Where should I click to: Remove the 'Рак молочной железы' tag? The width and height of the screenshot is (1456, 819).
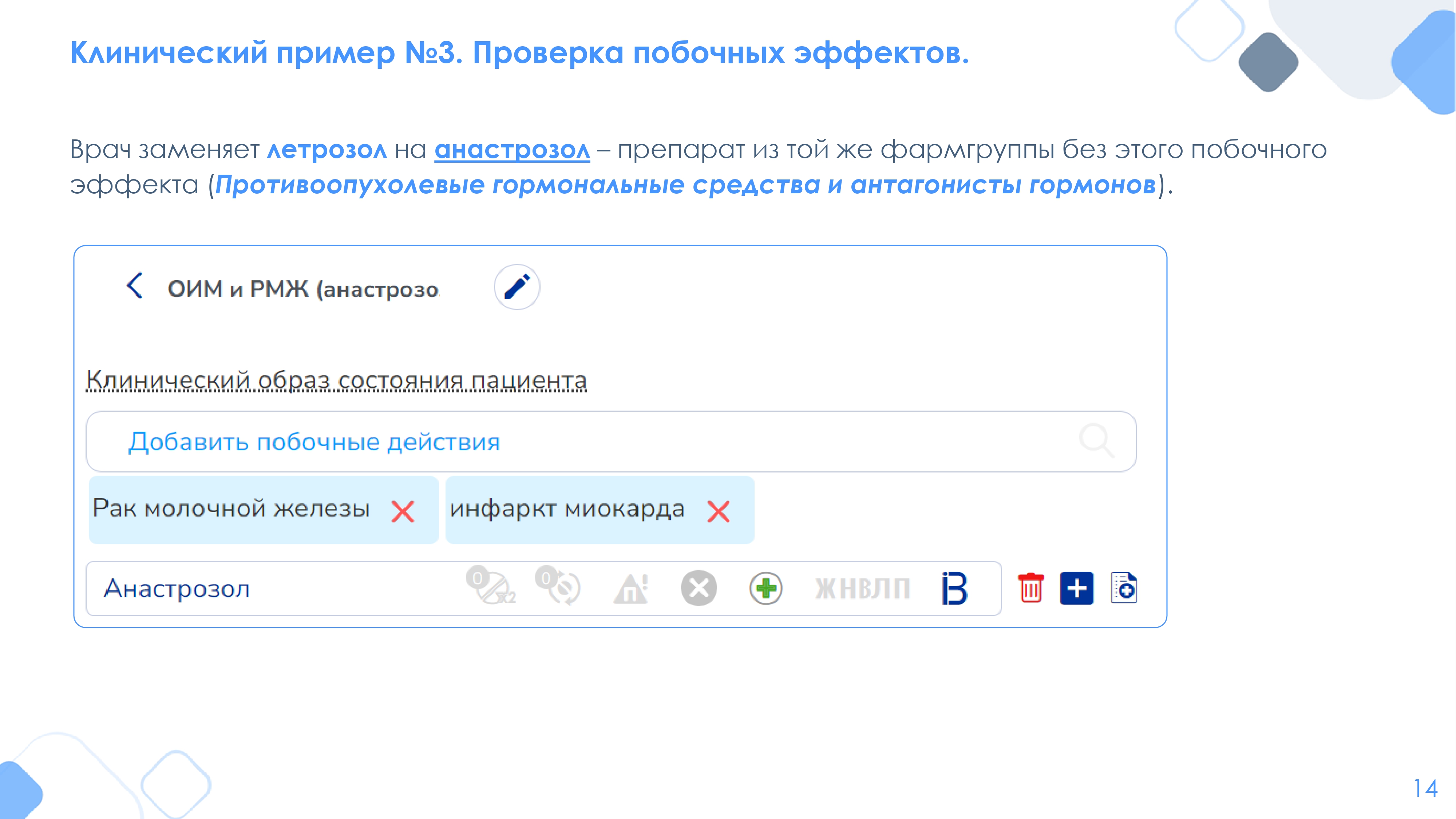(x=403, y=511)
